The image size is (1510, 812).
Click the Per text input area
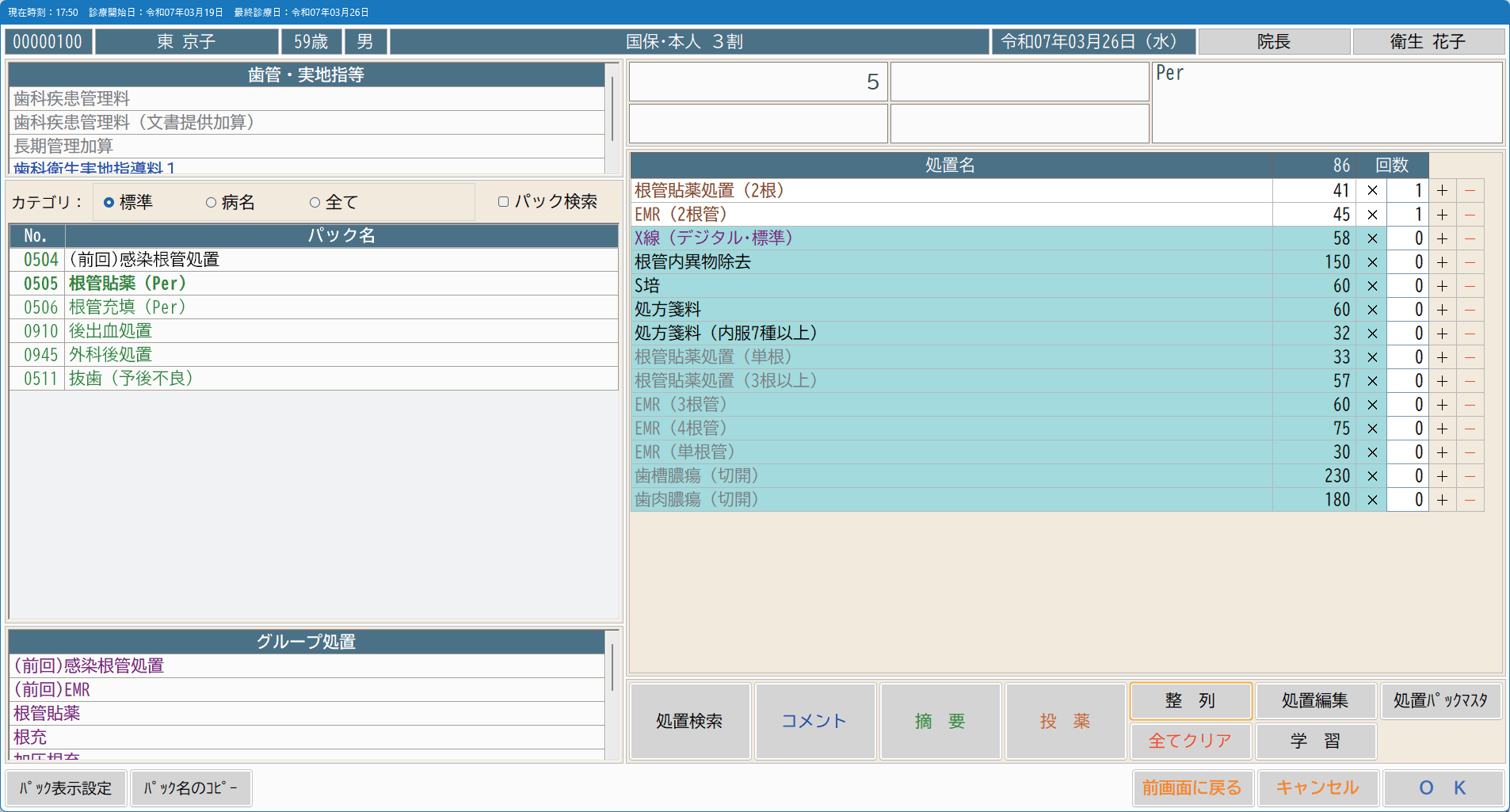(1326, 103)
